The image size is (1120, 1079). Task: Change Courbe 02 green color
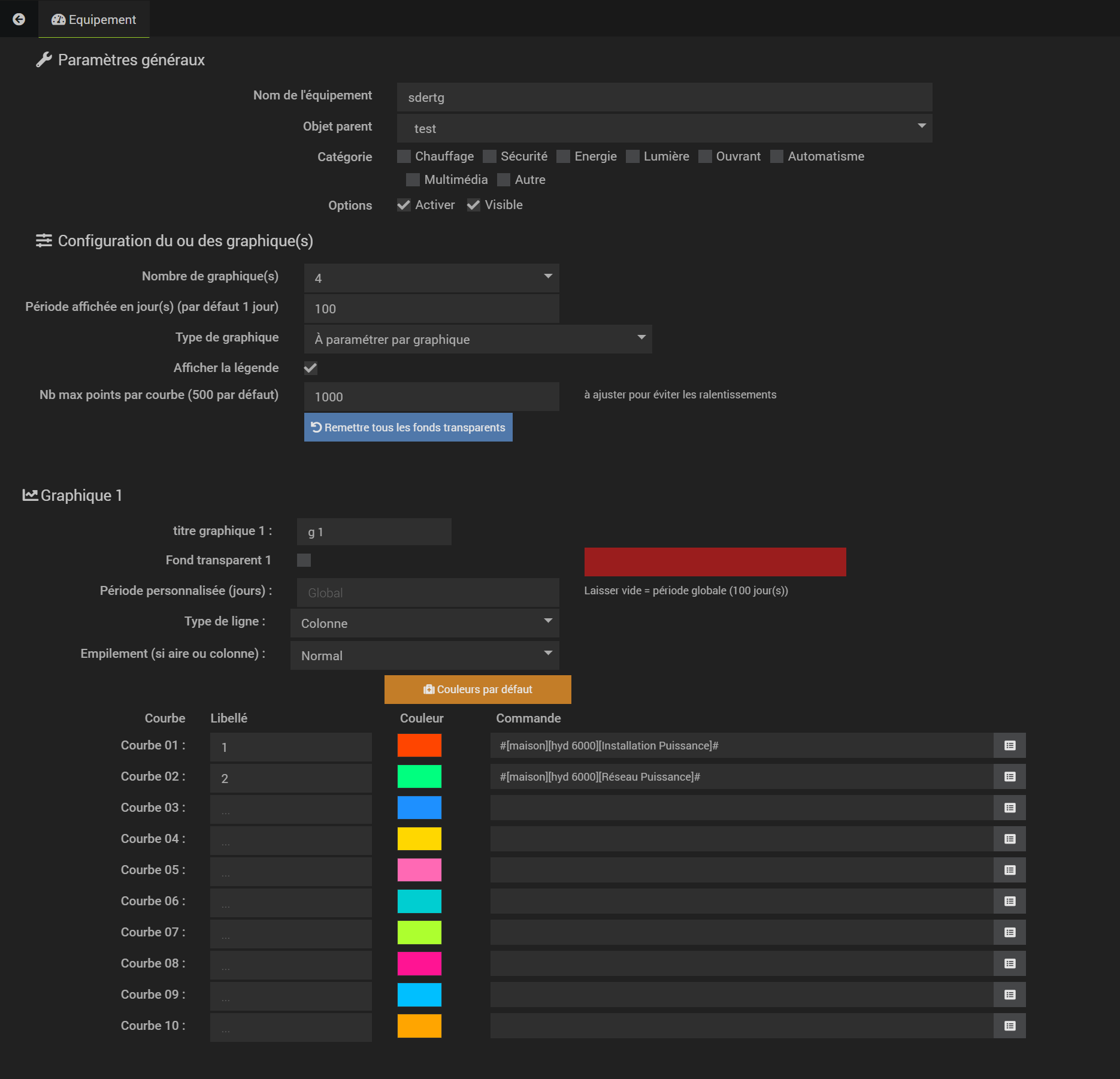click(x=419, y=776)
